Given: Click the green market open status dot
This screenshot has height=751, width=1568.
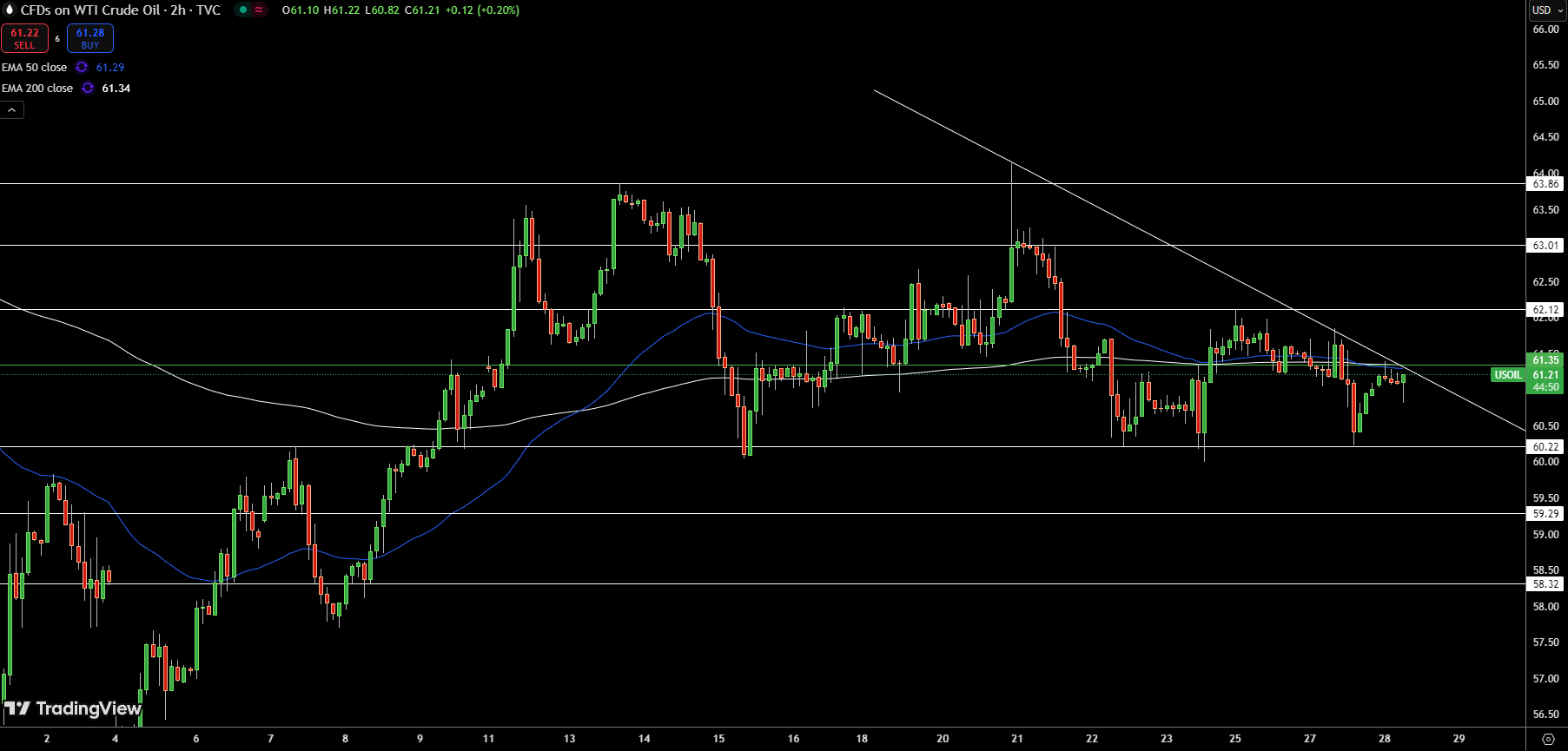Looking at the screenshot, I should click(243, 10).
